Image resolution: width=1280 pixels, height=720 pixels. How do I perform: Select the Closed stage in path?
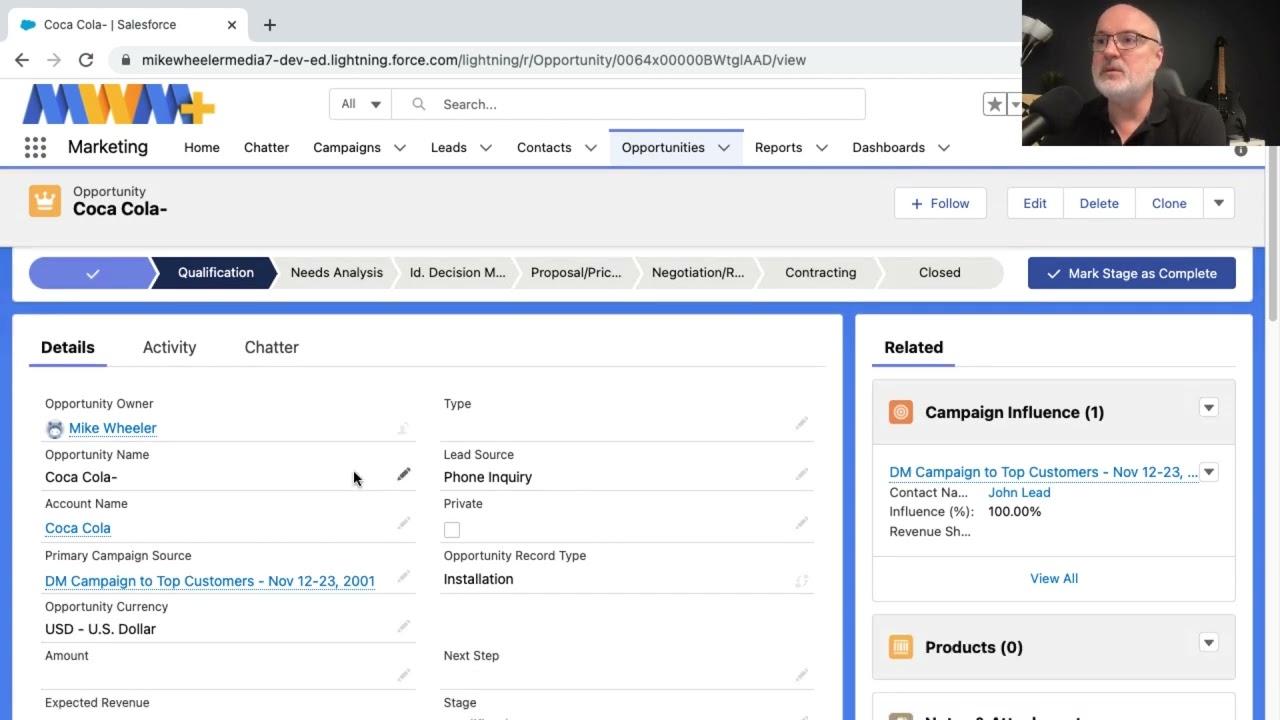click(x=940, y=272)
